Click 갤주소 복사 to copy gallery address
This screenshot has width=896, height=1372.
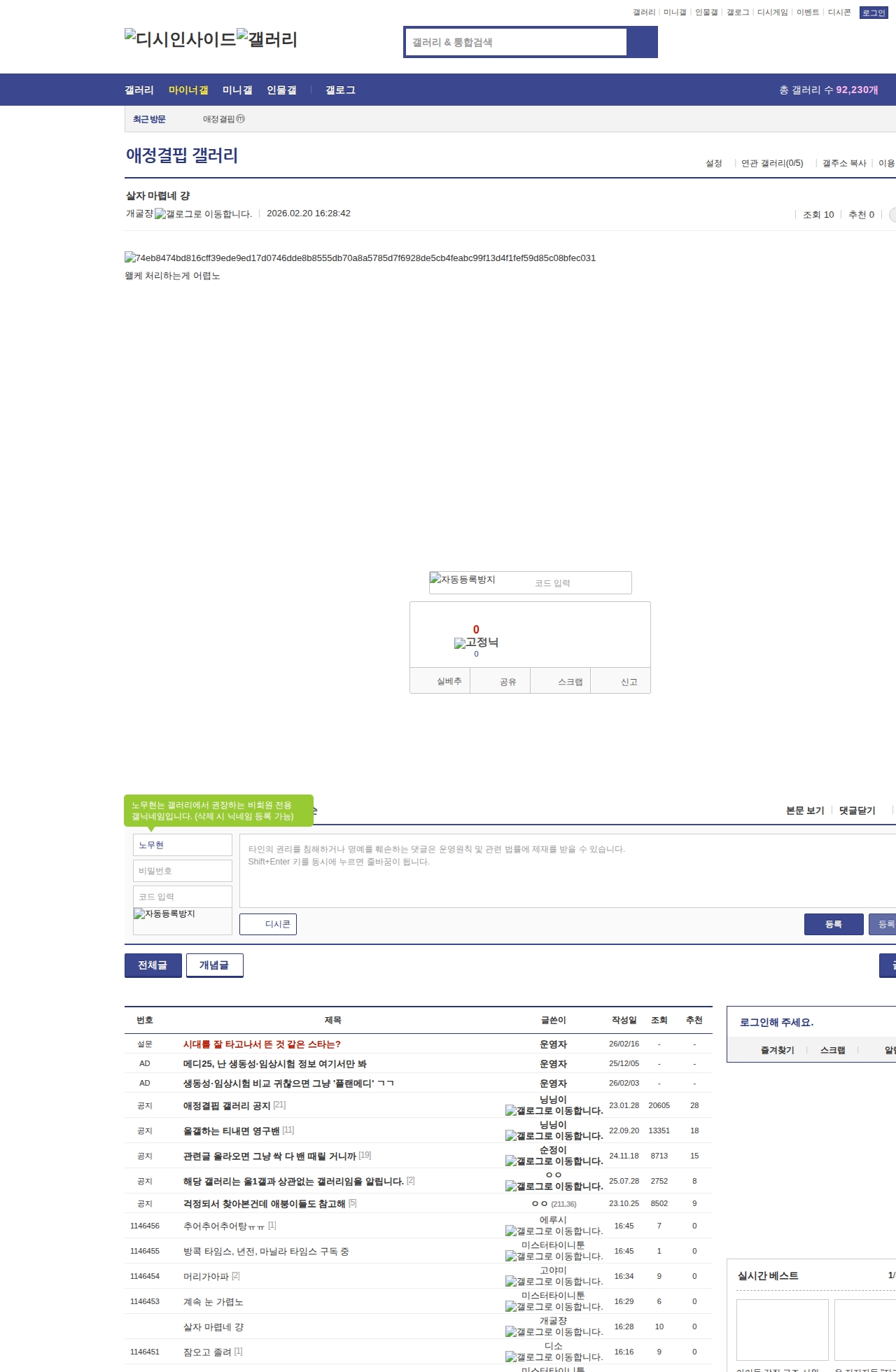[844, 163]
